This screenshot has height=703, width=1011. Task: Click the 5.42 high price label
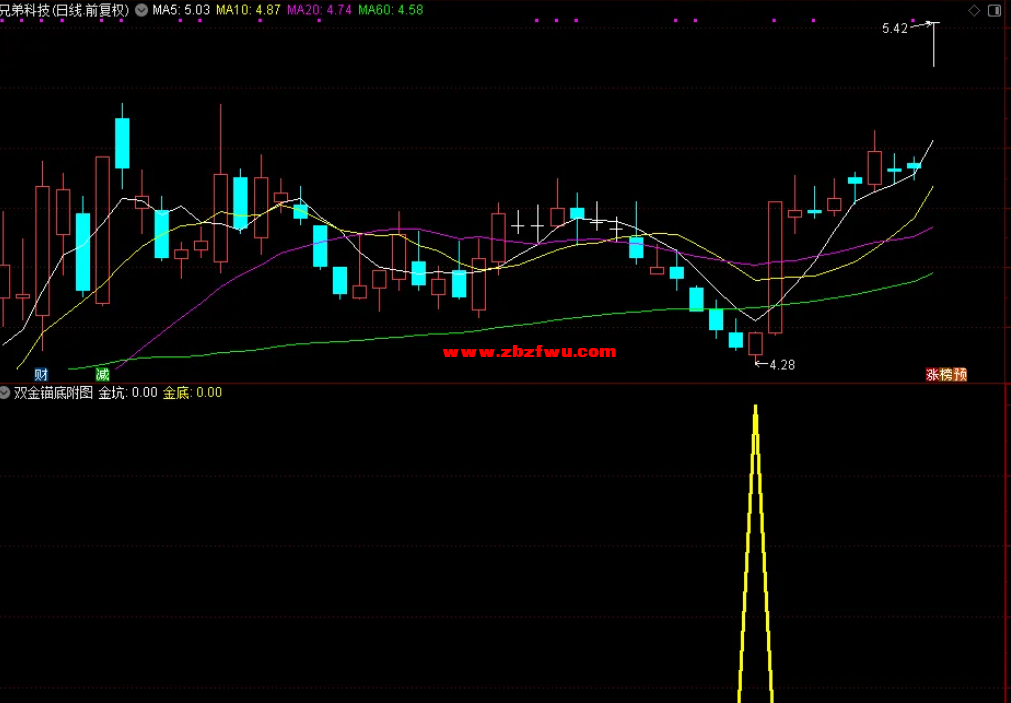894,28
